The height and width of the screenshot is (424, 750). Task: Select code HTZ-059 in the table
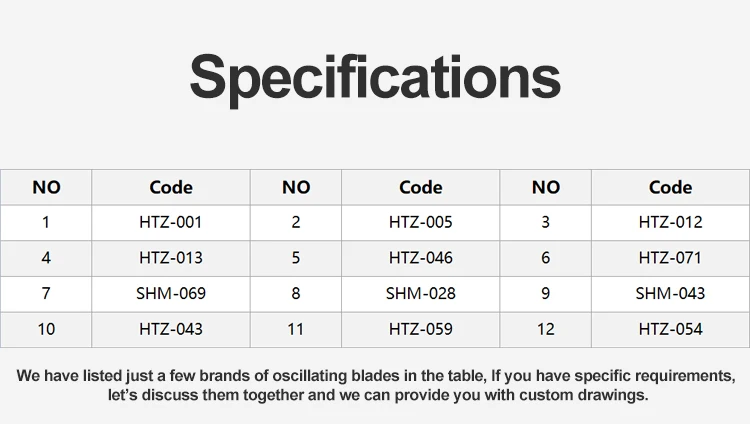tap(420, 329)
